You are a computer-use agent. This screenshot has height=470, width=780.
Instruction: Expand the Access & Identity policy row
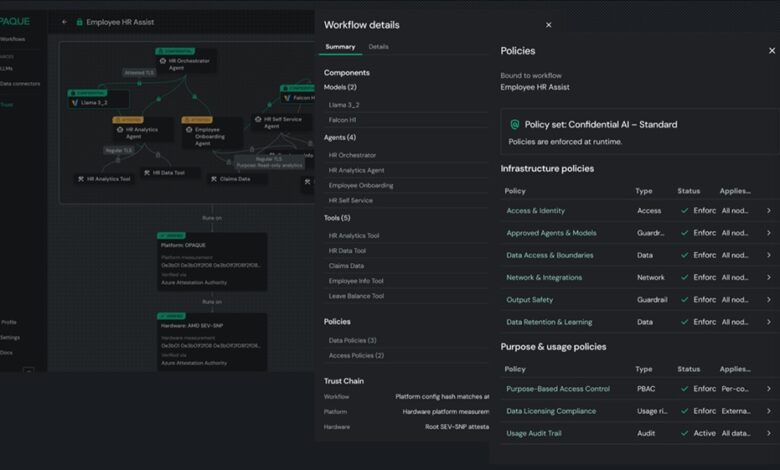(x=769, y=211)
